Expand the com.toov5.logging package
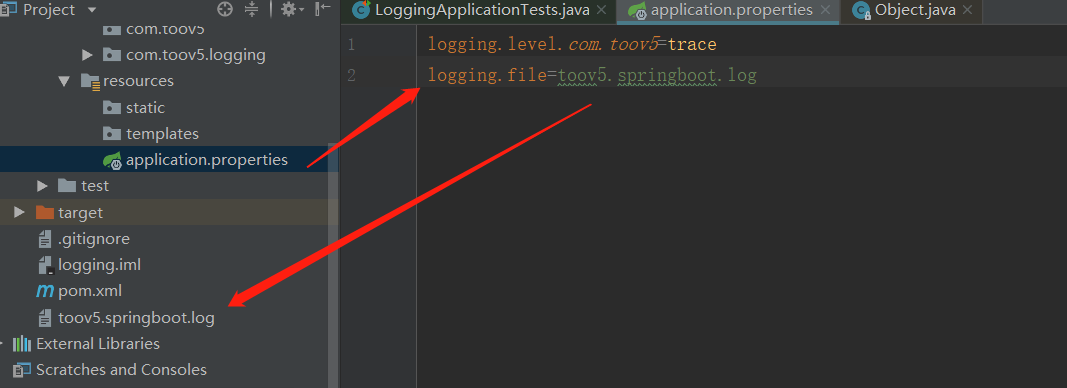Viewport: 1067px width, 388px height. pyautogui.click(x=86, y=54)
